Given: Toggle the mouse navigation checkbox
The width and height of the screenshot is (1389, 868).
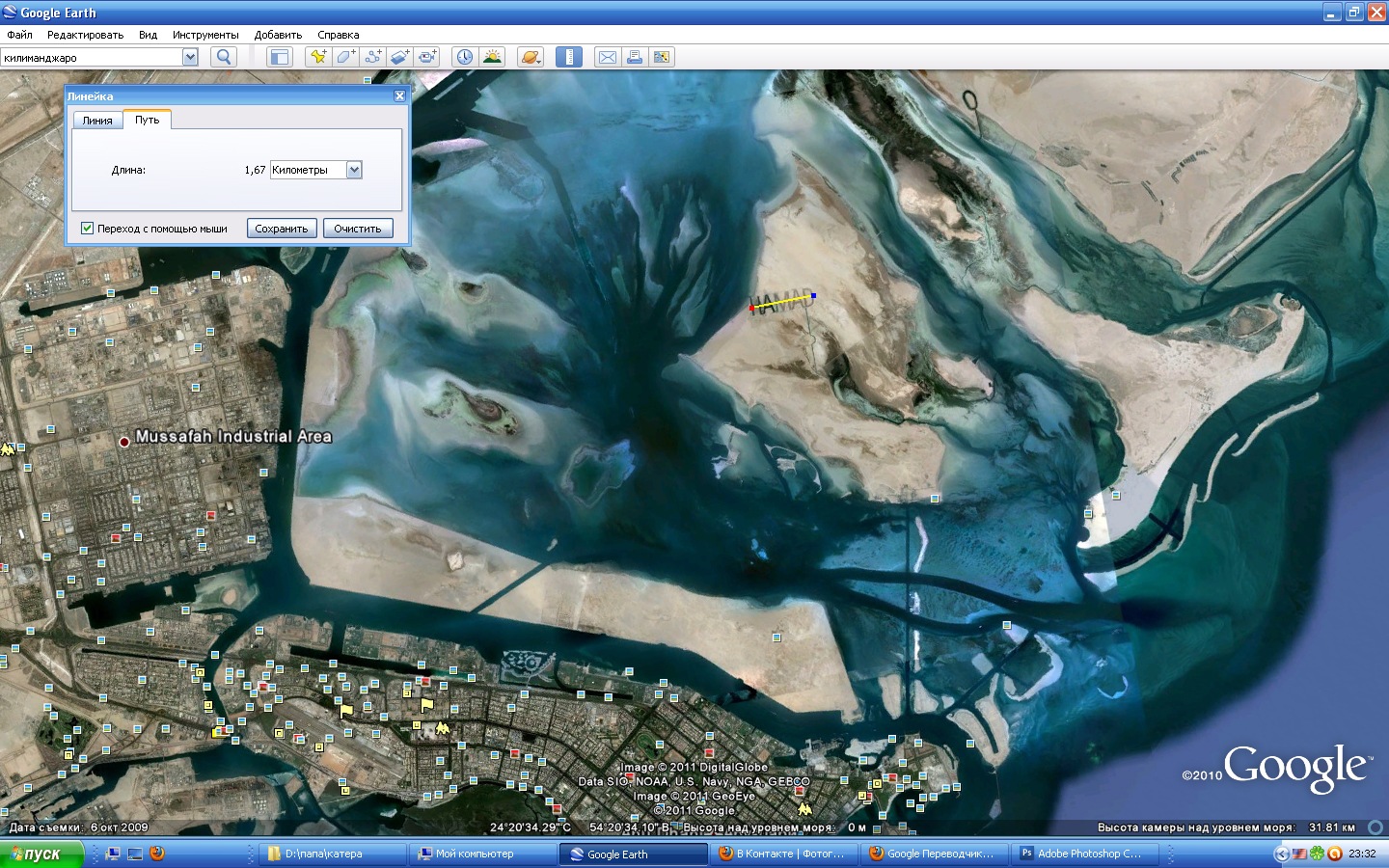Looking at the screenshot, I should click(88, 229).
